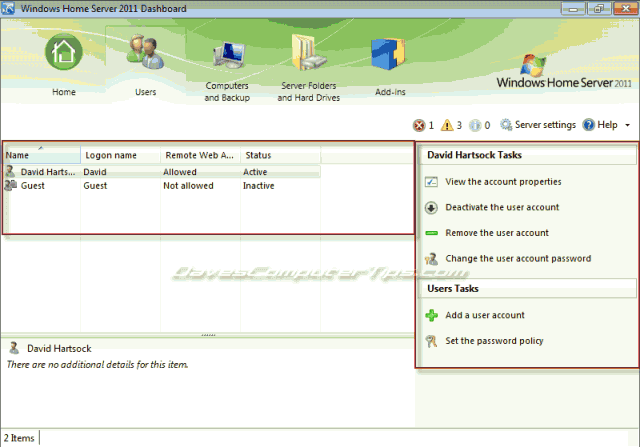
Task: Click the 2 Items status bar text
Action: pyautogui.click(x=19, y=438)
